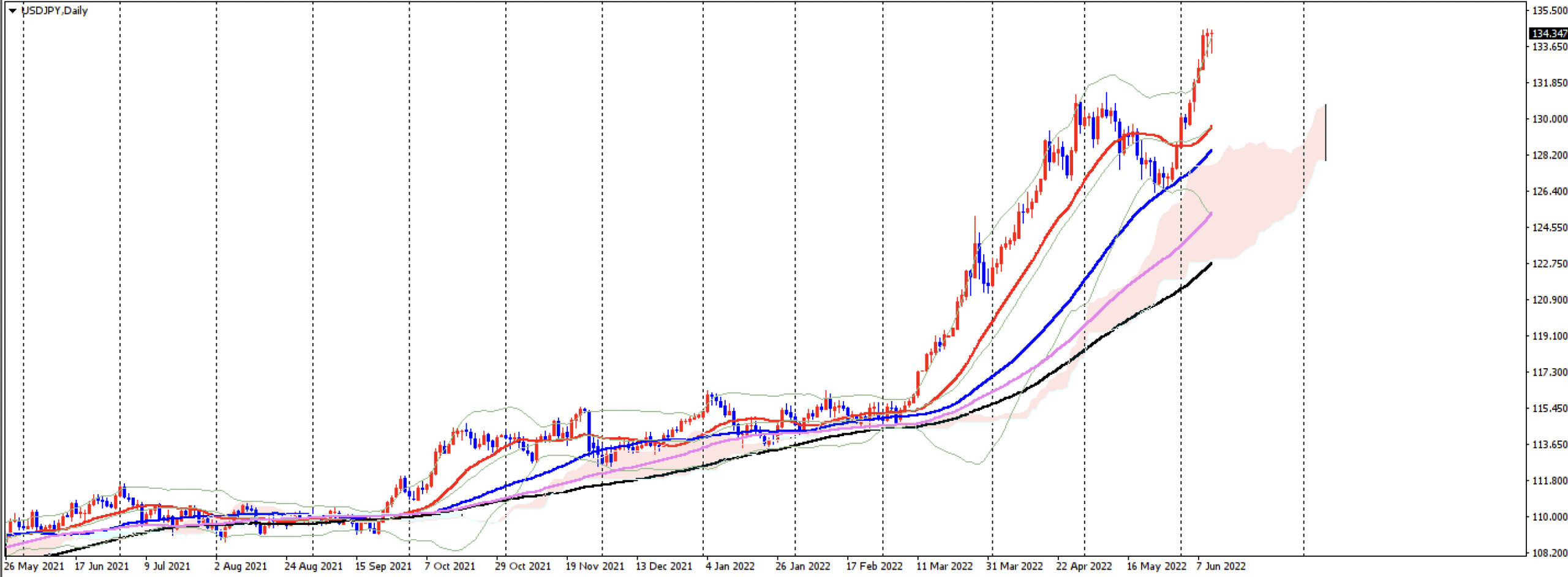Click the 111.800 price scale label
This screenshot has width=1568, height=577.
[1550, 480]
